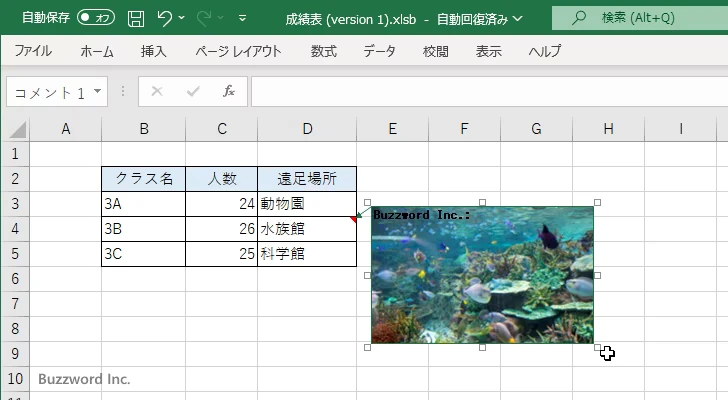
Task: Select column I header
Action: [x=681, y=129]
